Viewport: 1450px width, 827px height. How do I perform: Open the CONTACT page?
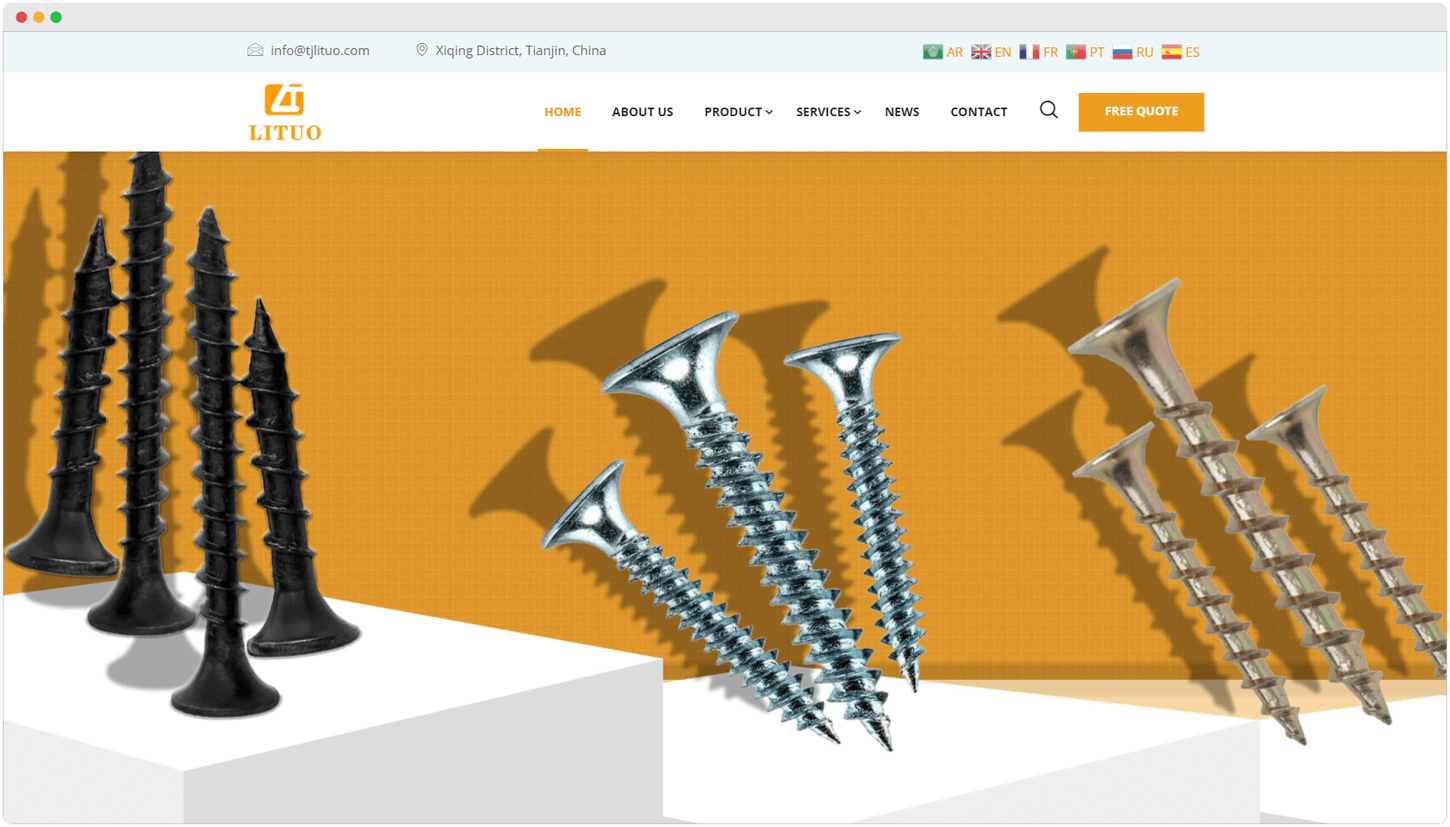(x=978, y=112)
